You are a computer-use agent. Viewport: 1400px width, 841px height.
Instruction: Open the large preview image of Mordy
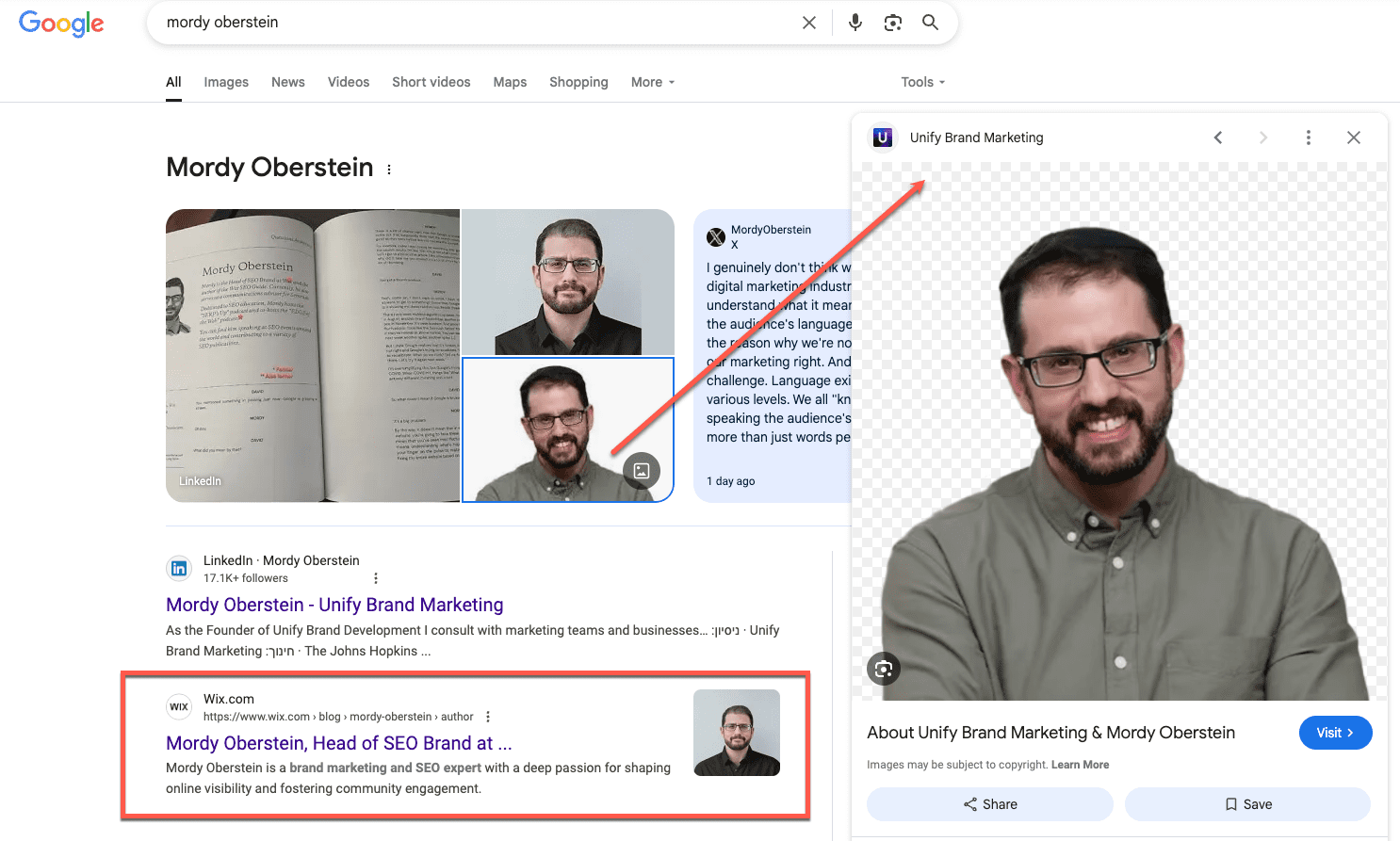pyautogui.click(x=1119, y=431)
